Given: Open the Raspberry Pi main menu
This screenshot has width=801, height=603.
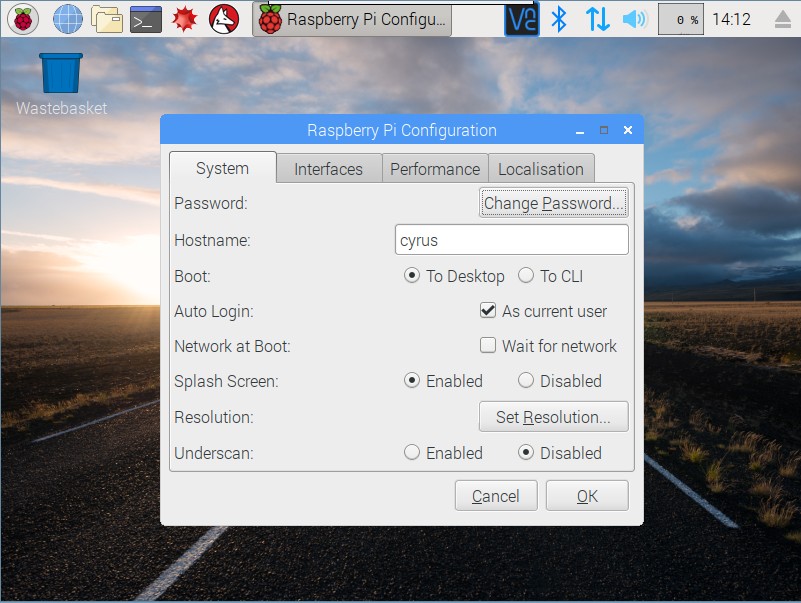Looking at the screenshot, I should pyautogui.click(x=23, y=19).
